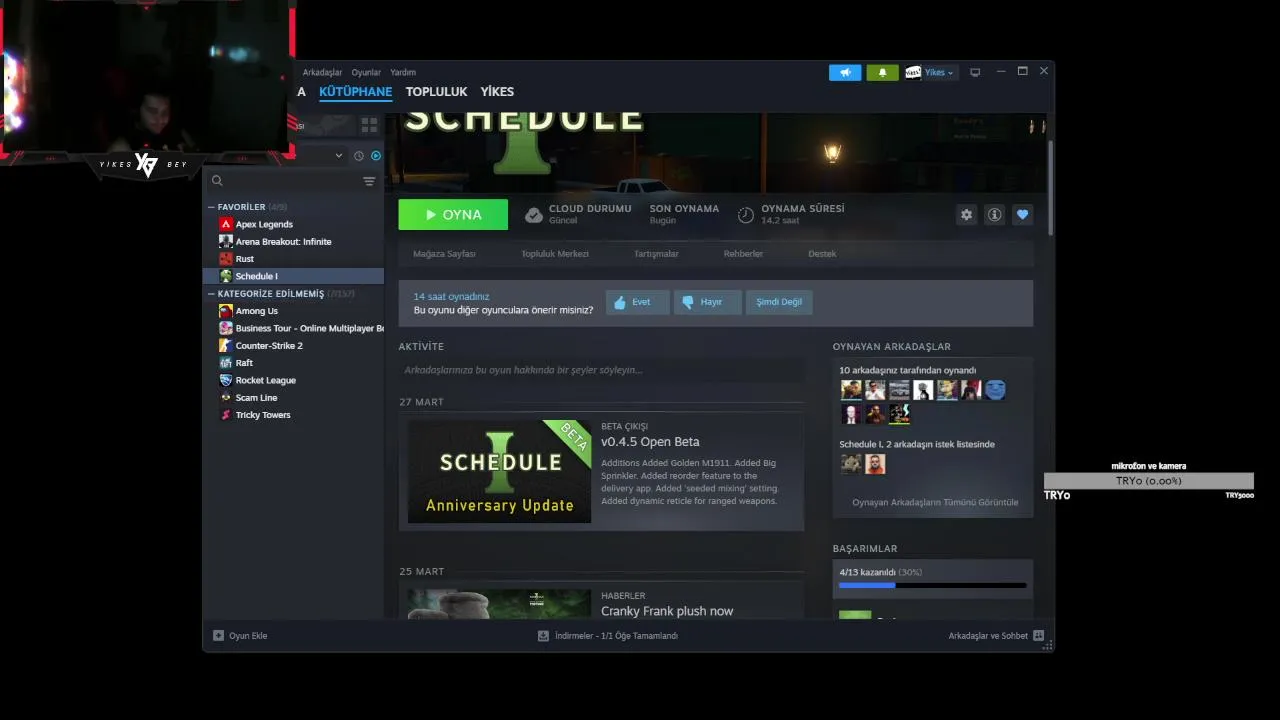
Task: Click the Oyun Ekle add game button
Action: point(240,636)
